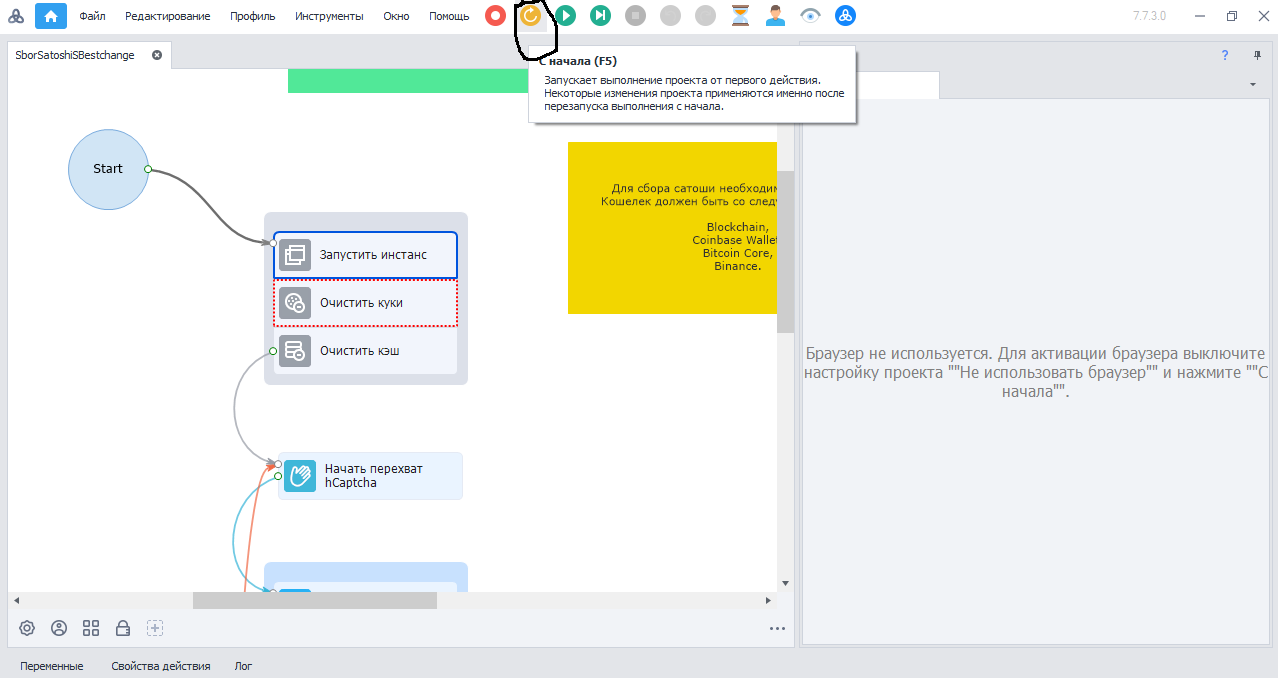Open the Профиль menu
This screenshot has height=678, width=1278.
[253, 16]
